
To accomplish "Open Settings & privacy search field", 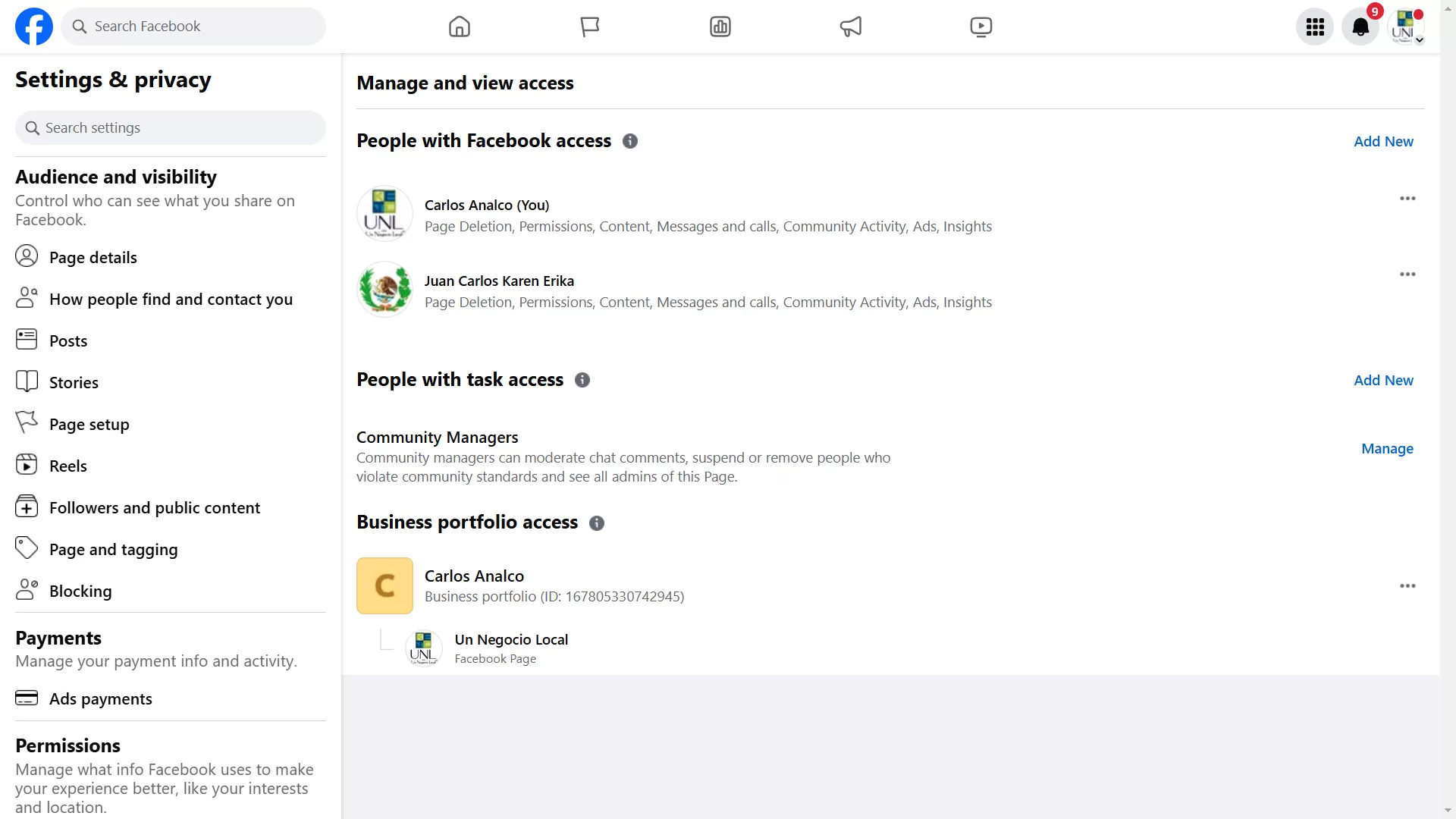I will coord(170,127).
